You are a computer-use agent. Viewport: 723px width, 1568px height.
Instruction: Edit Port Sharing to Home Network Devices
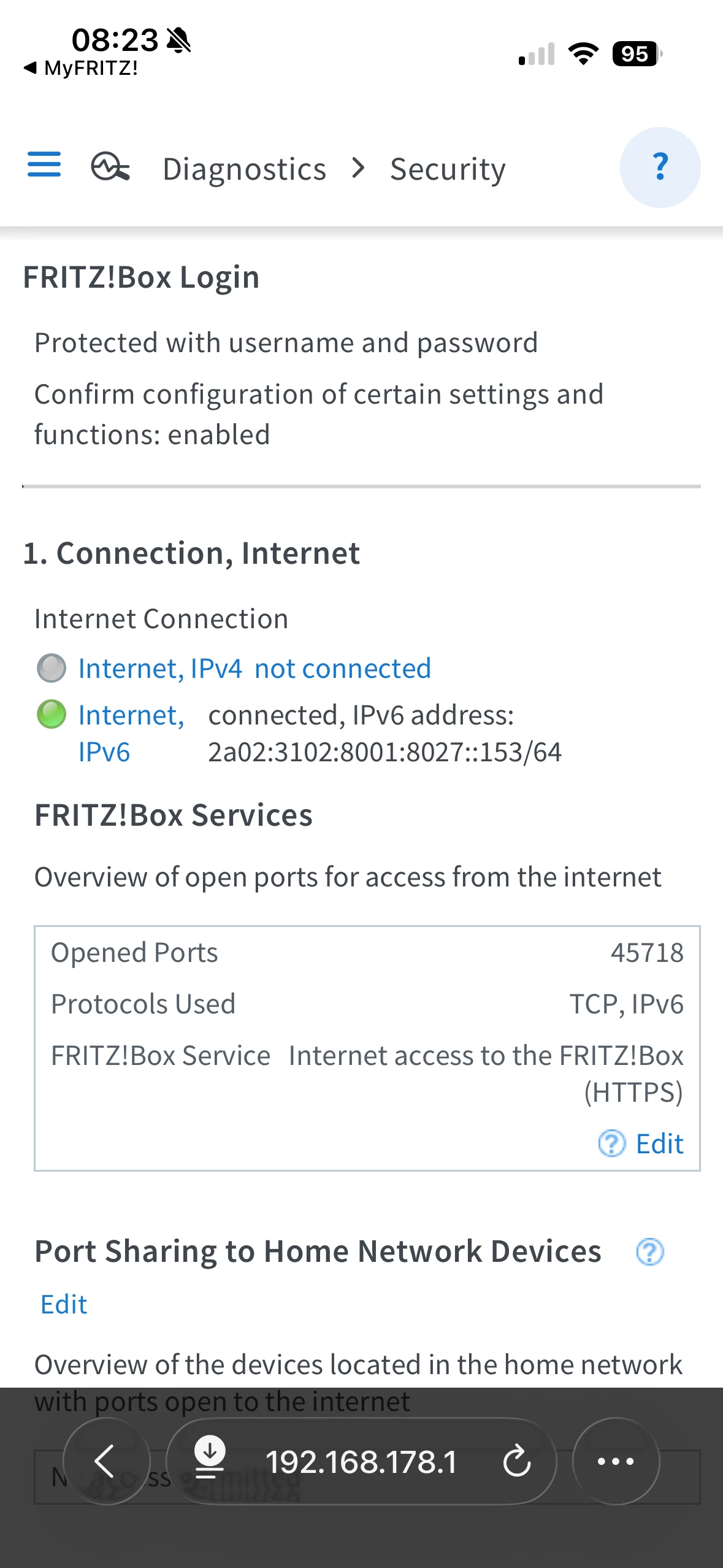point(64,1304)
